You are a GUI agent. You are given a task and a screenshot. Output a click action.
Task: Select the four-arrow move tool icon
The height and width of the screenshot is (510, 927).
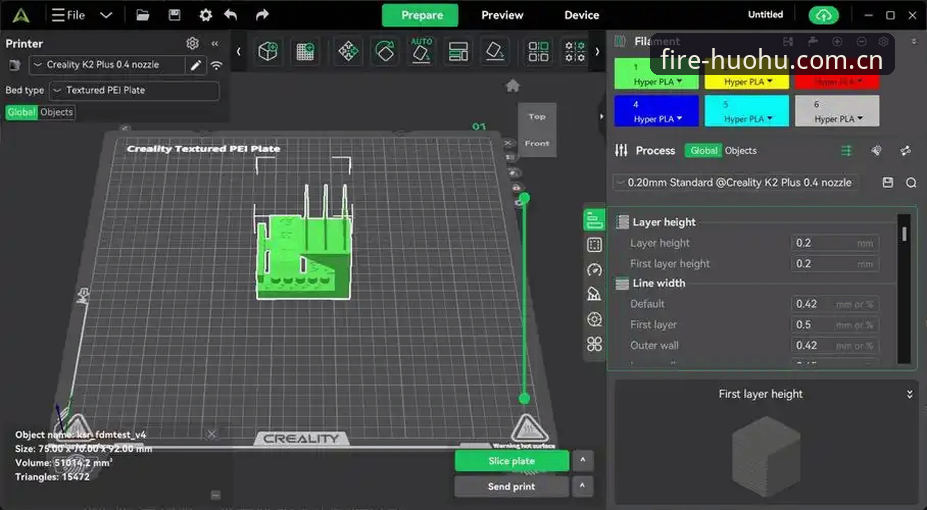[348, 52]
